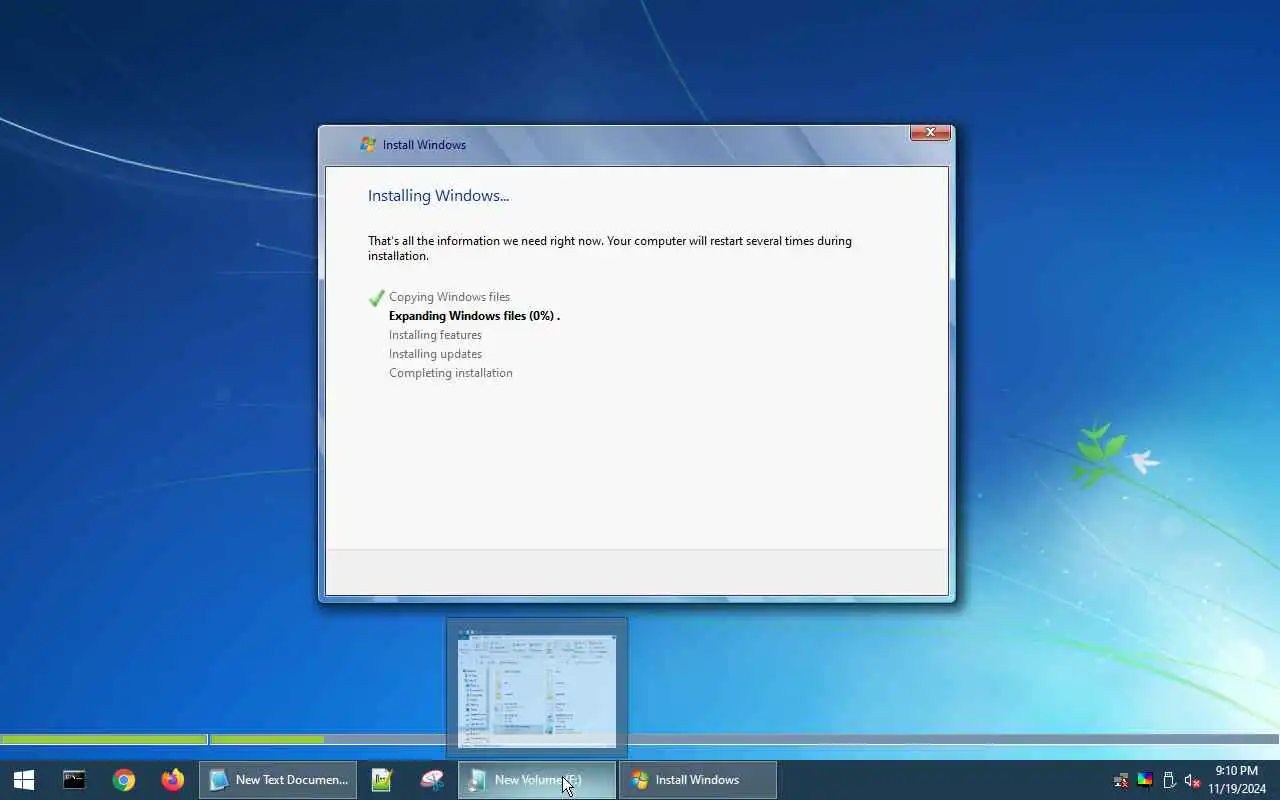Open the Windows Start menu
Image resolution: width=1280 pixels, height=800 pixels.
tap(24, 780)
